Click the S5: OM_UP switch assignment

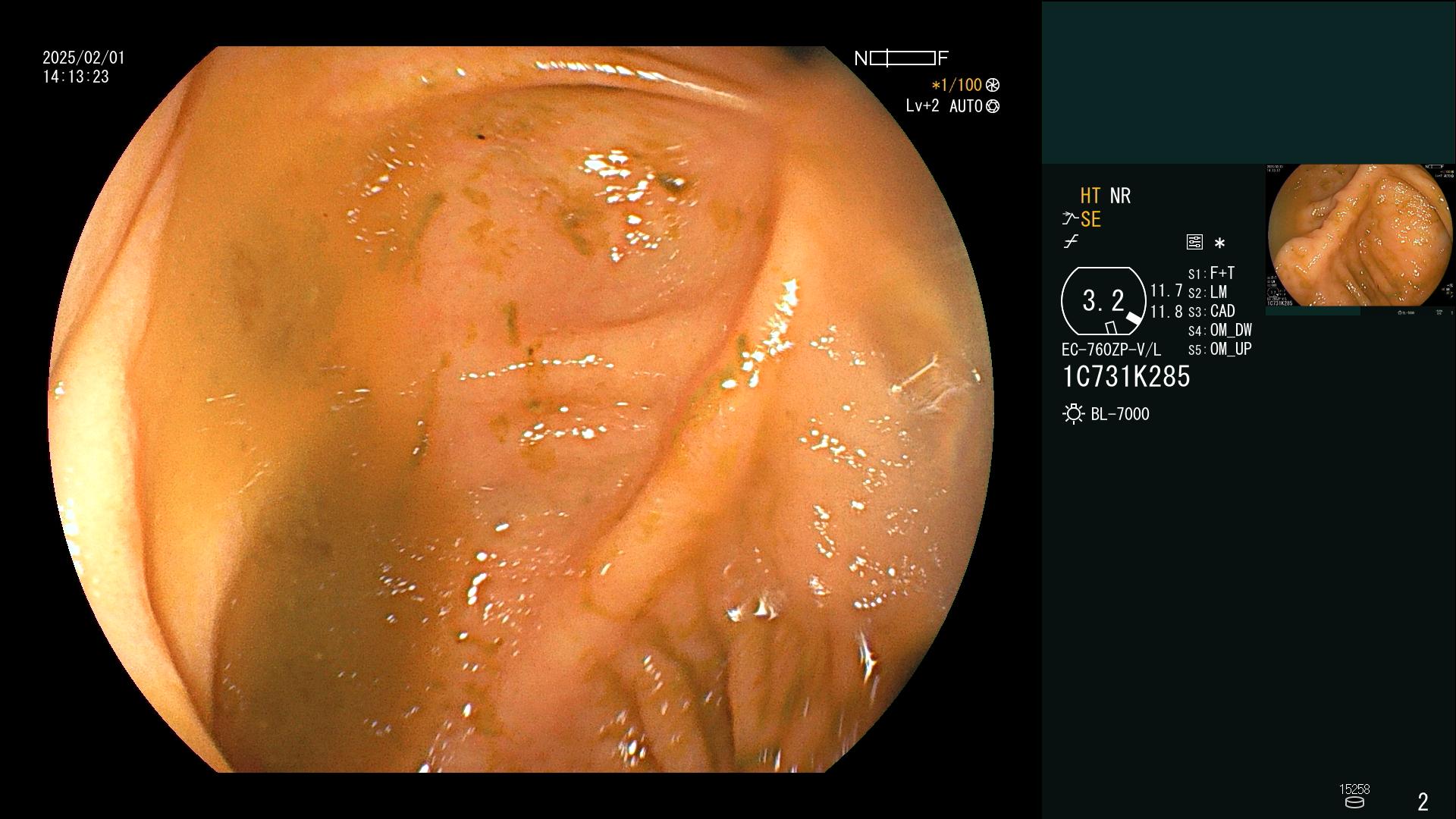point(1219,349)
